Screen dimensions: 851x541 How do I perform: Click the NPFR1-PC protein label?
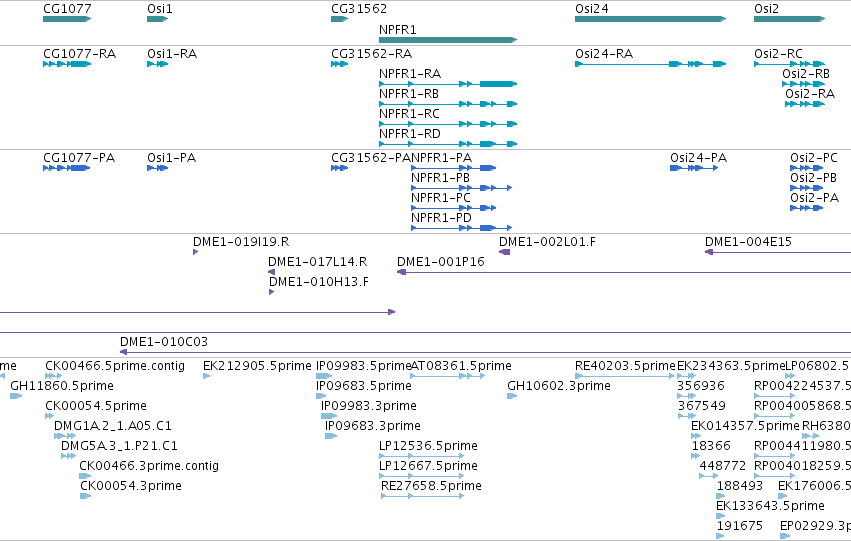(x=441, y=198)
